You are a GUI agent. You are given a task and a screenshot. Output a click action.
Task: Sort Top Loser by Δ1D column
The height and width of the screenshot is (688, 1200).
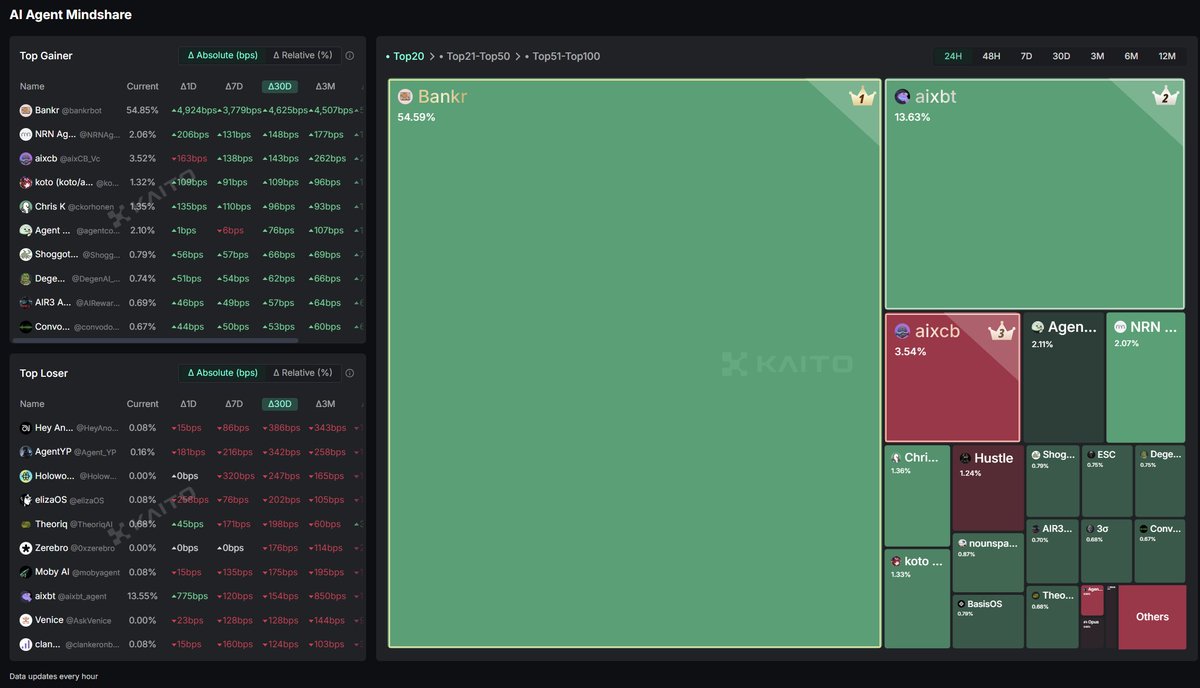point(188,404)
